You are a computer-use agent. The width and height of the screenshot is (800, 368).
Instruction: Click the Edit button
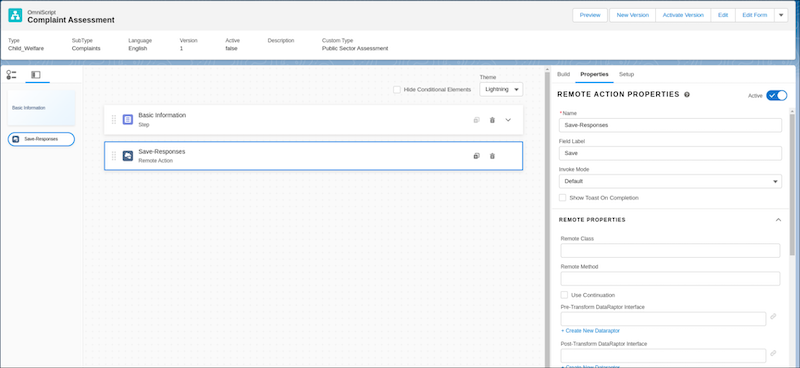[x=723, y=15]
